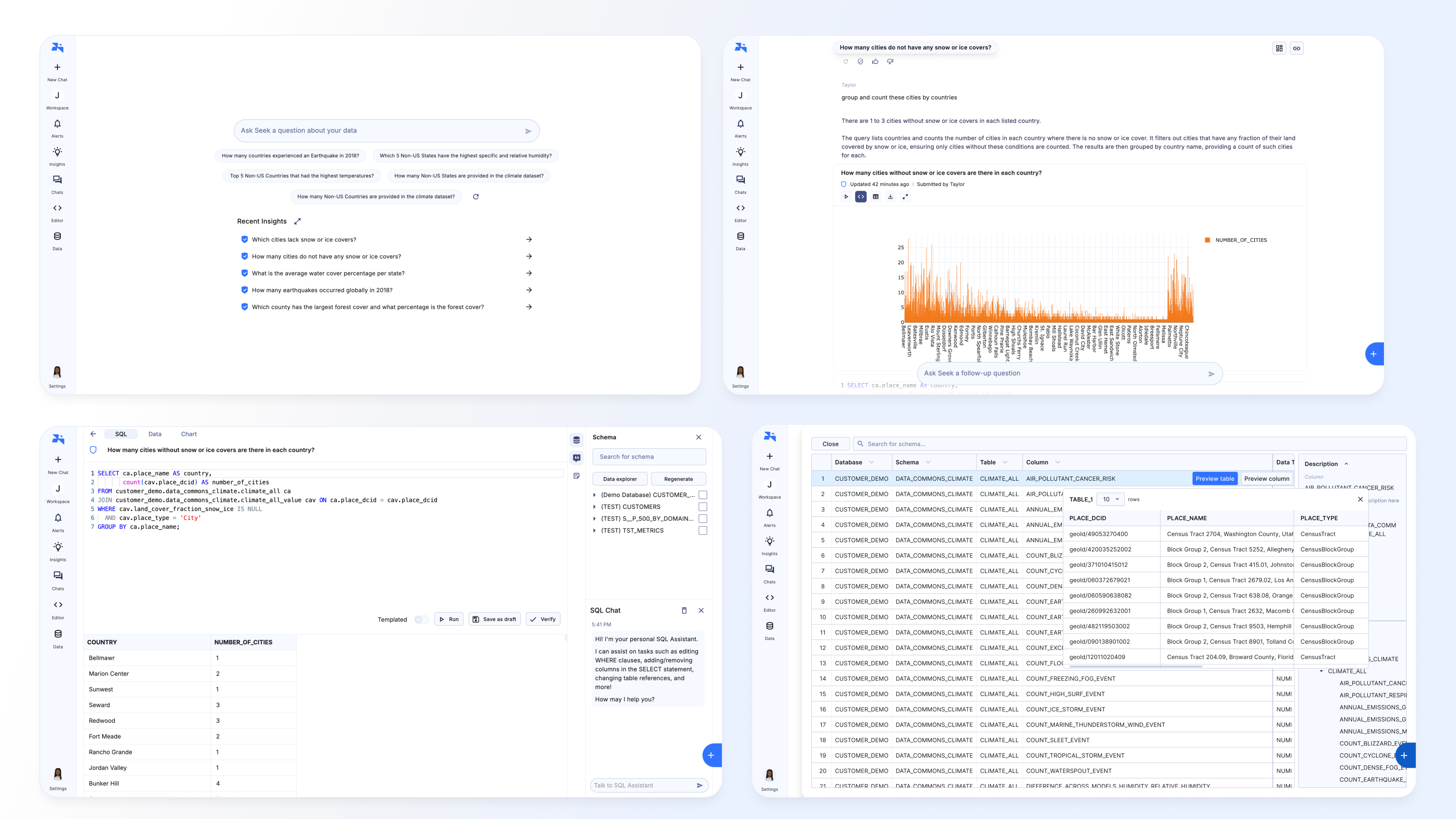Open the rows count dropdown showing 10

coord(1110,499)
